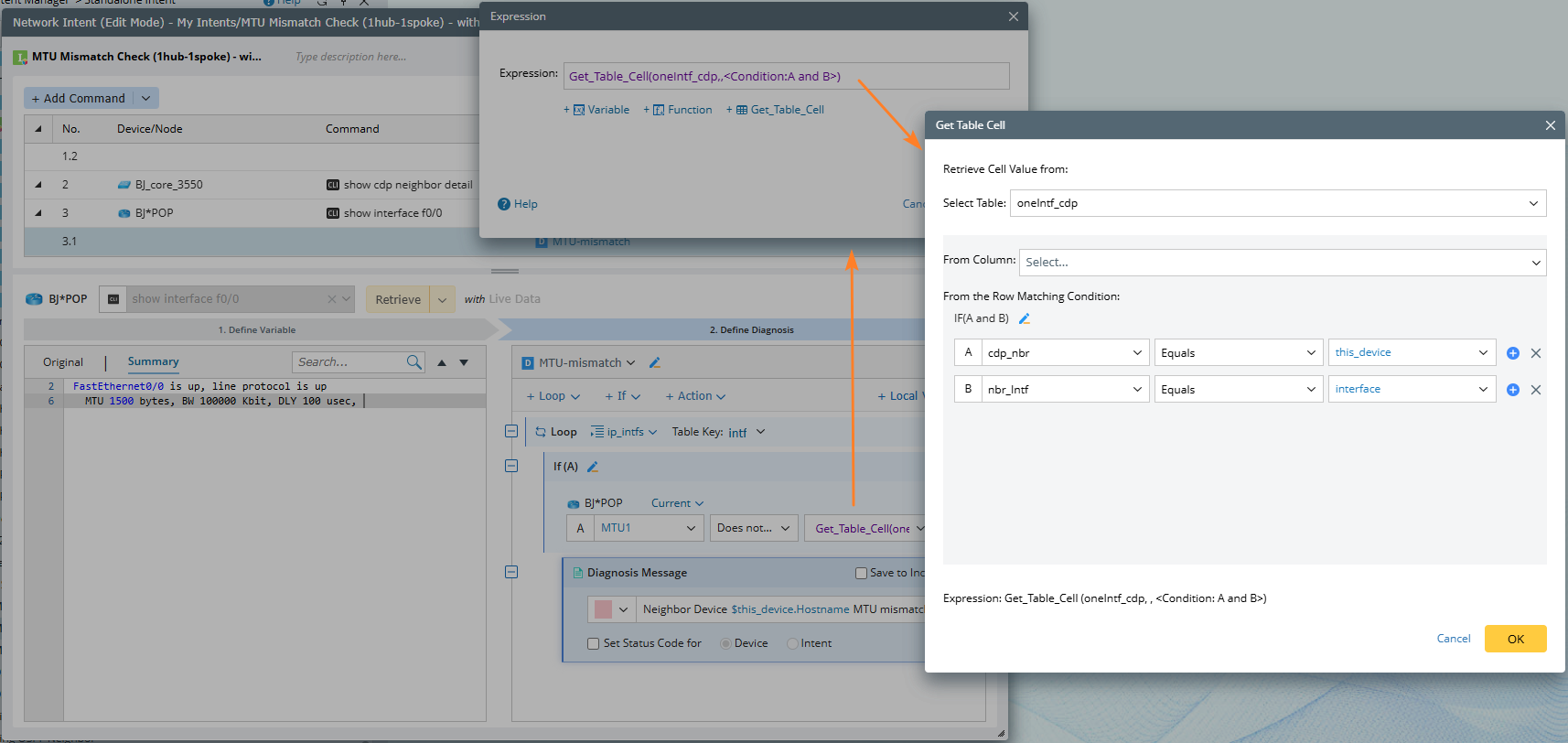Image resolution: width=1568 pixels, height=743 pixels.
Task: Open the + Action menu
Action: tap(695, 396)
